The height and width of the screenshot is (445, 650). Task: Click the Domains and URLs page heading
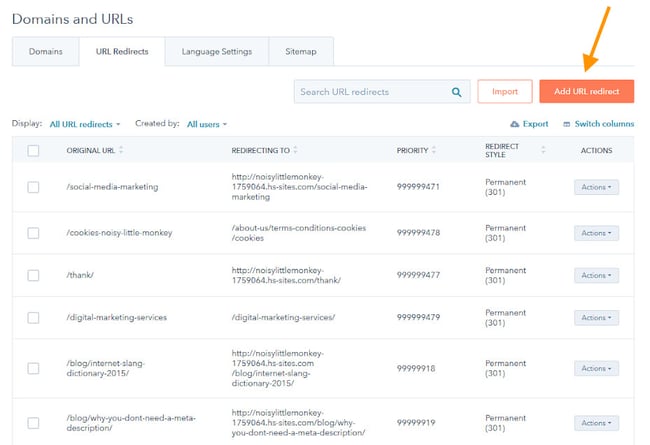tap(73, 19)
